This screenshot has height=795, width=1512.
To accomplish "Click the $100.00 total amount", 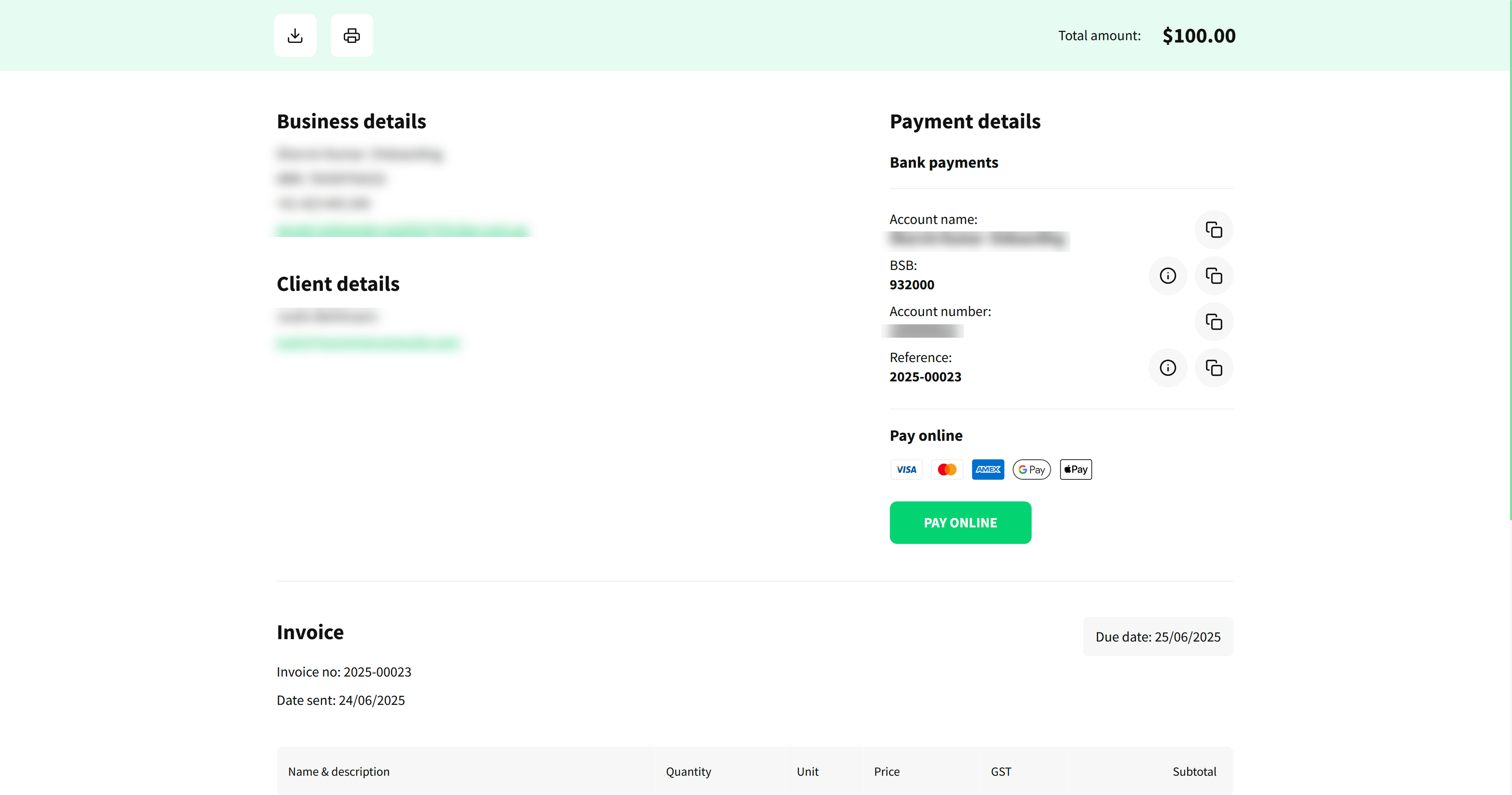I will (1199, 36).
